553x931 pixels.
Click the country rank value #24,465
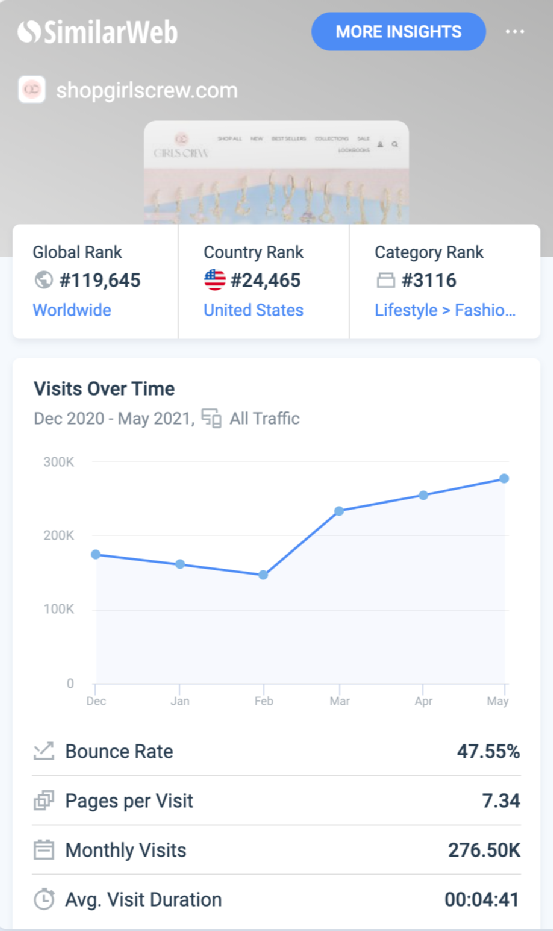(x=266, y=280)
